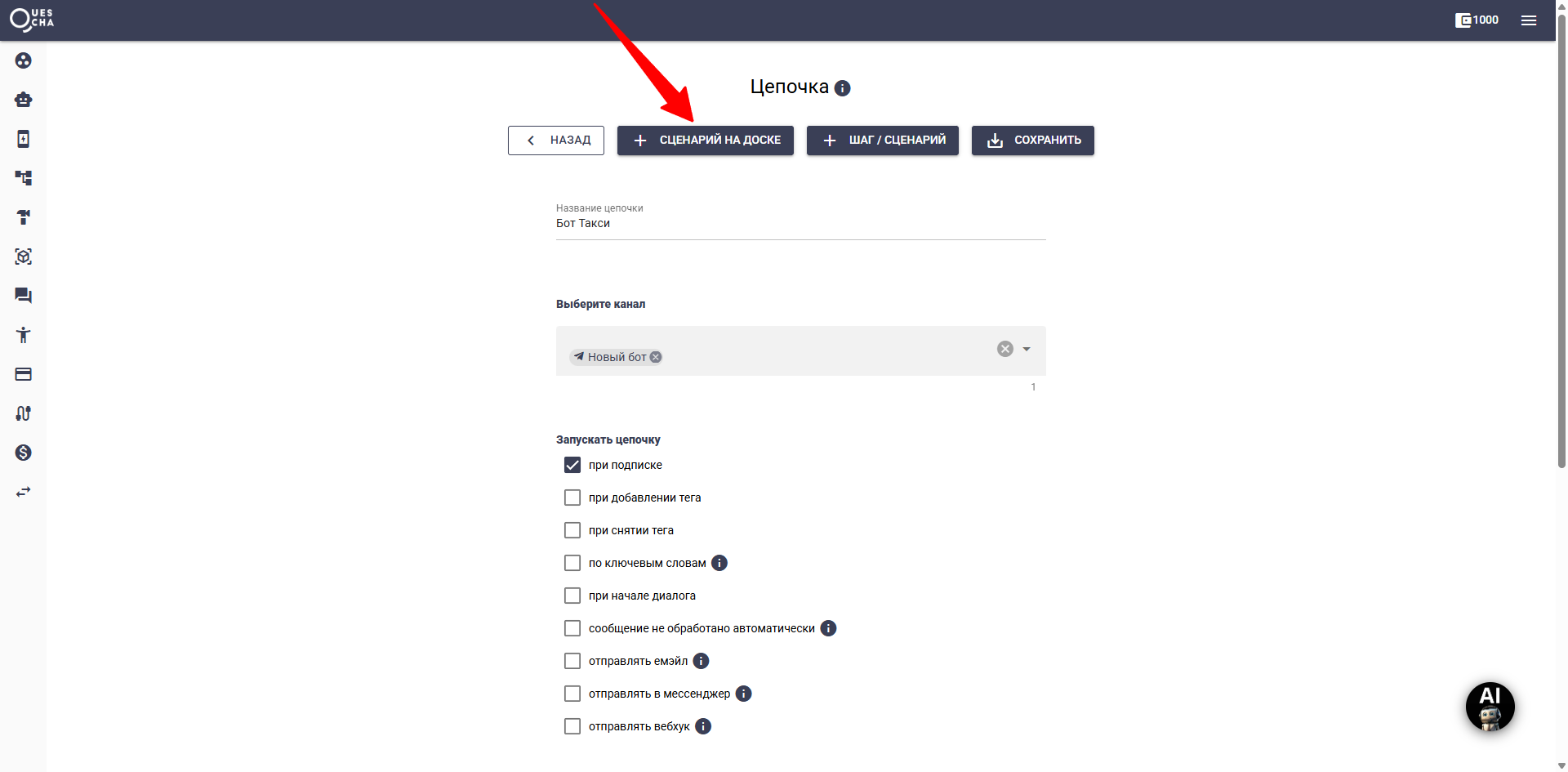Open the dollar coin sidebar icon
Screen dimensions: 1568x772
(23, 453)
